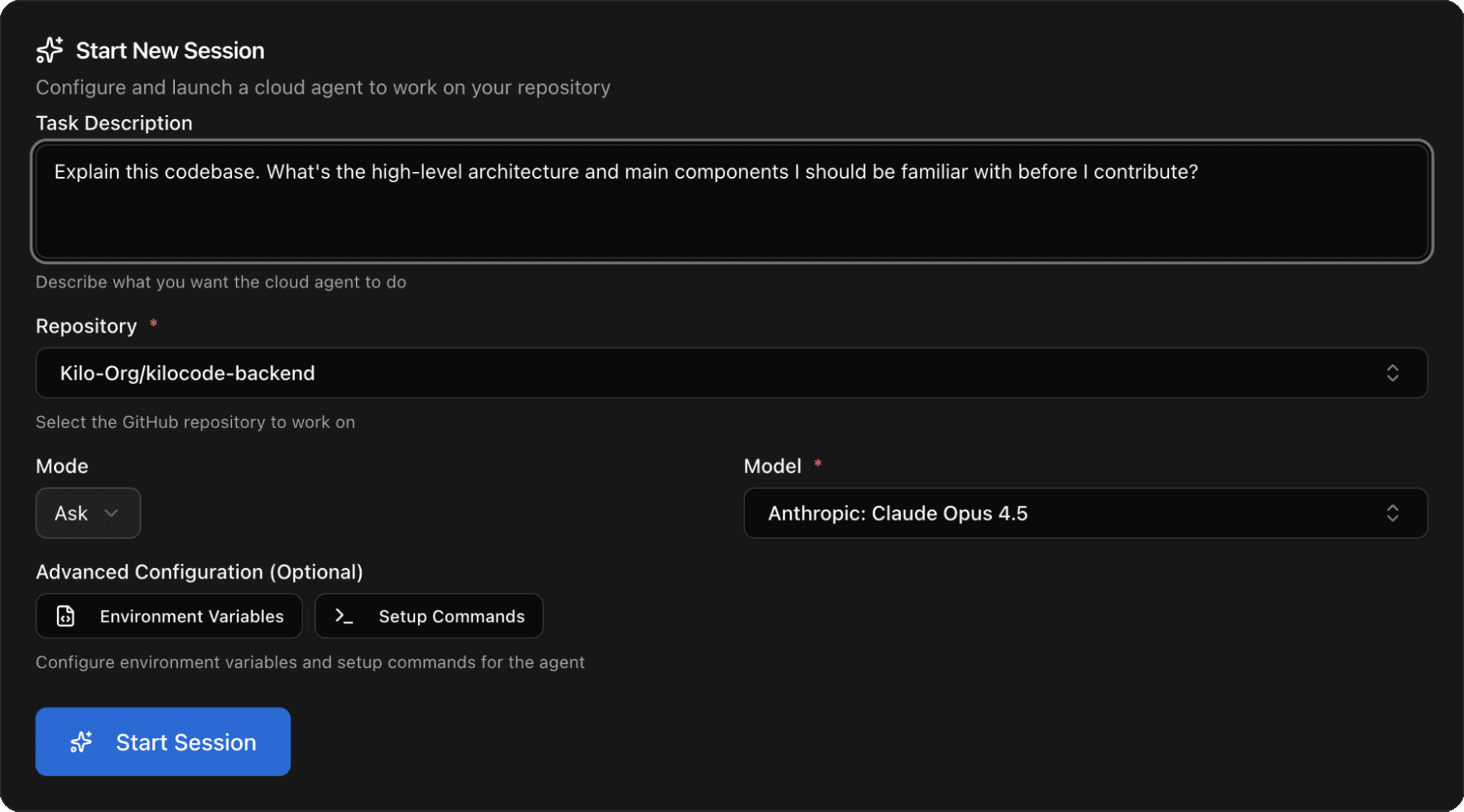1464x812 pixels.
Task: Click the helper text under the repository field
Action: [195, 422]
